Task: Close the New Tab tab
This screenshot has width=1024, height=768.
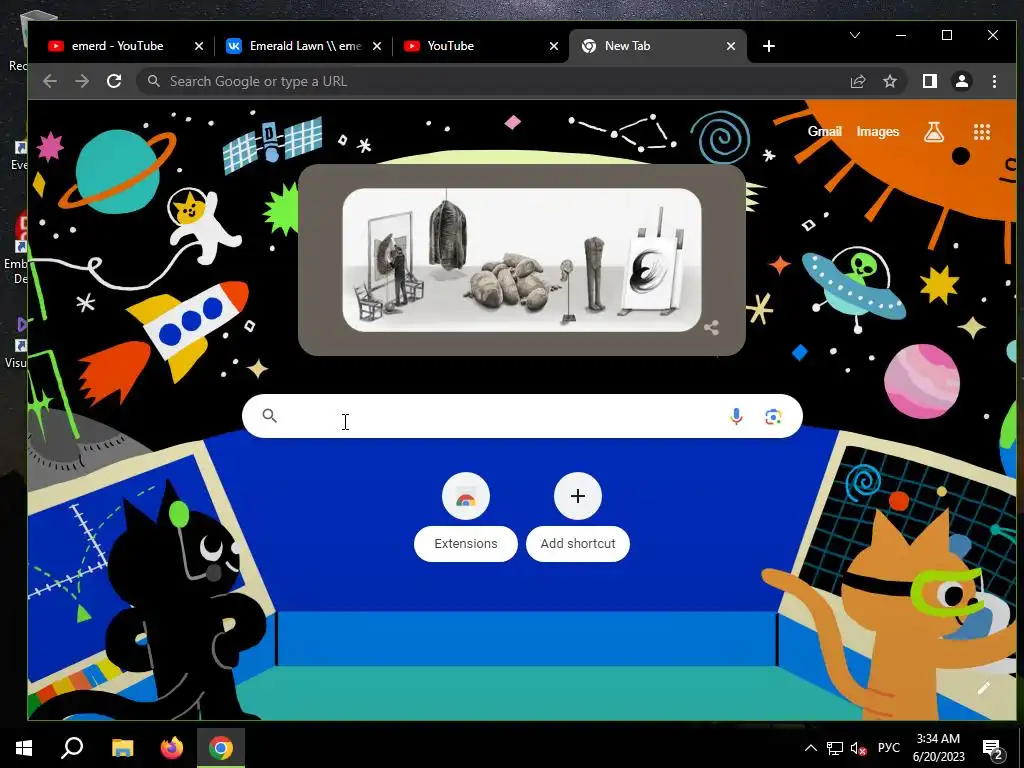Action: coord(731,46)
